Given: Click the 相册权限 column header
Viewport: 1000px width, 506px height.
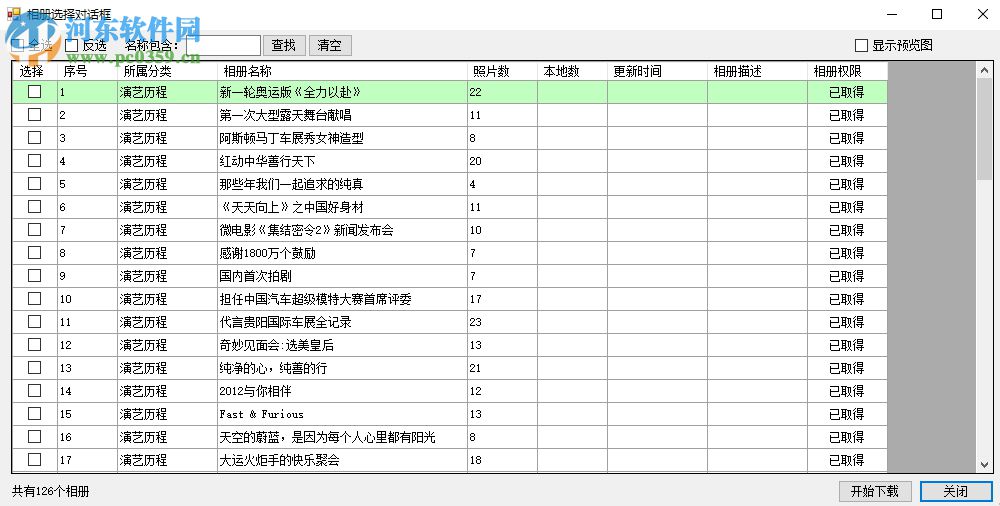Looking at the screenshot, I should 847,71.
